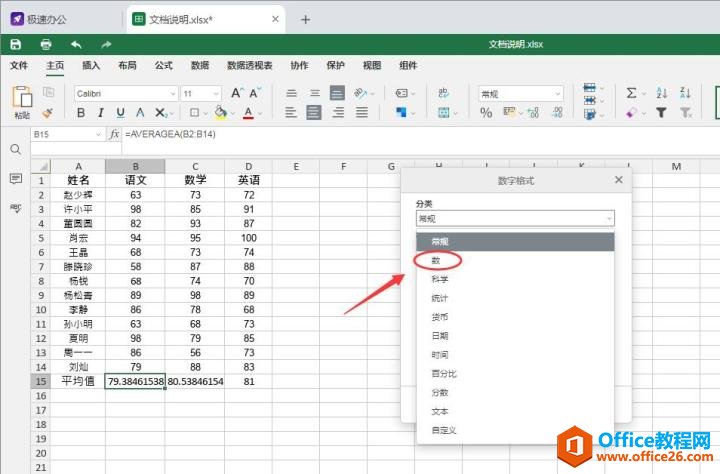Open the comments icon in left sidebar
This screenshot has height=474, width=720.
coord(16,178)
